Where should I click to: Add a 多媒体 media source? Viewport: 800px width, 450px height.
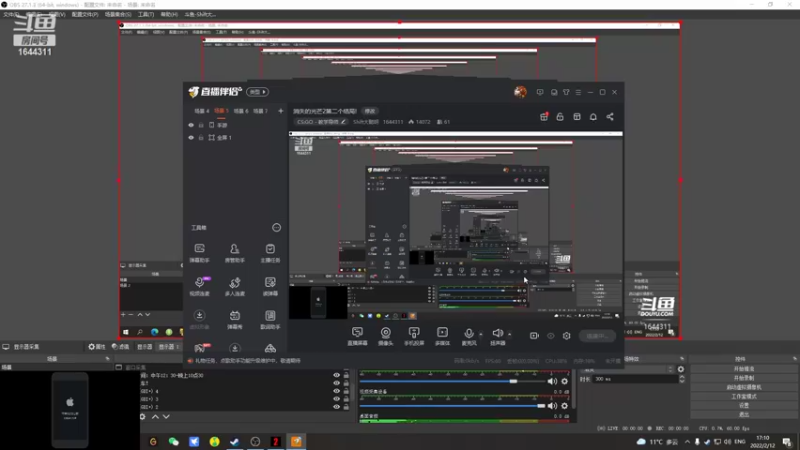(x=442, y=336)
